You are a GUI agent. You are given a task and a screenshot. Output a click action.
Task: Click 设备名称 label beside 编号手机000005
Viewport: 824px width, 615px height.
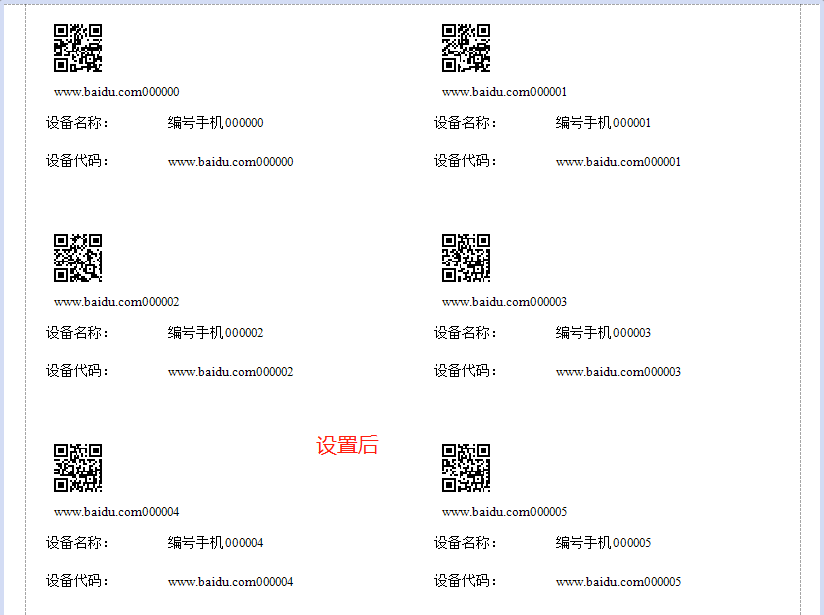click(x=465, y=542)
